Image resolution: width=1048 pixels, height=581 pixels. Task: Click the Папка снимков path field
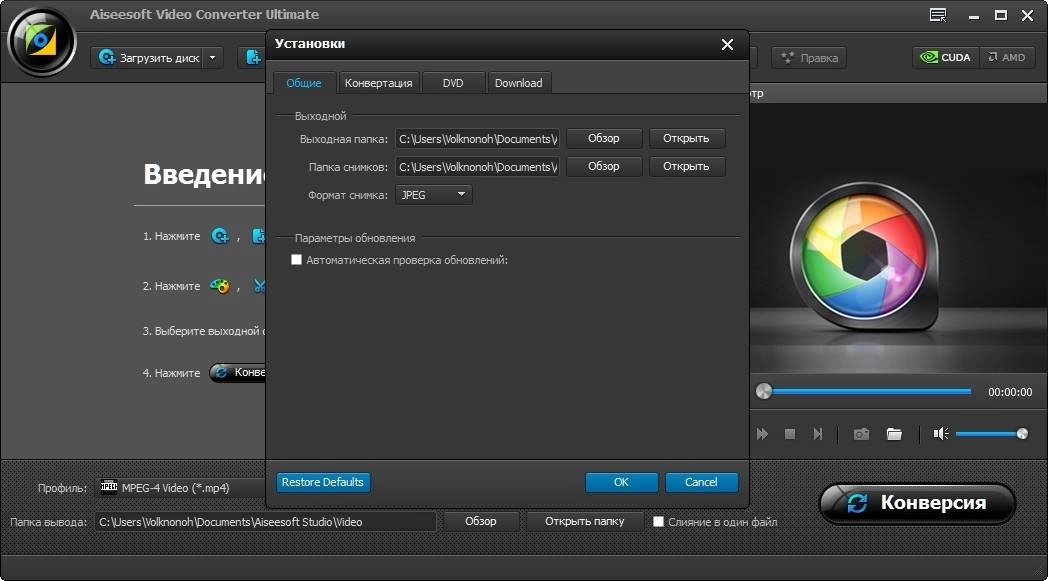[477, 167]
